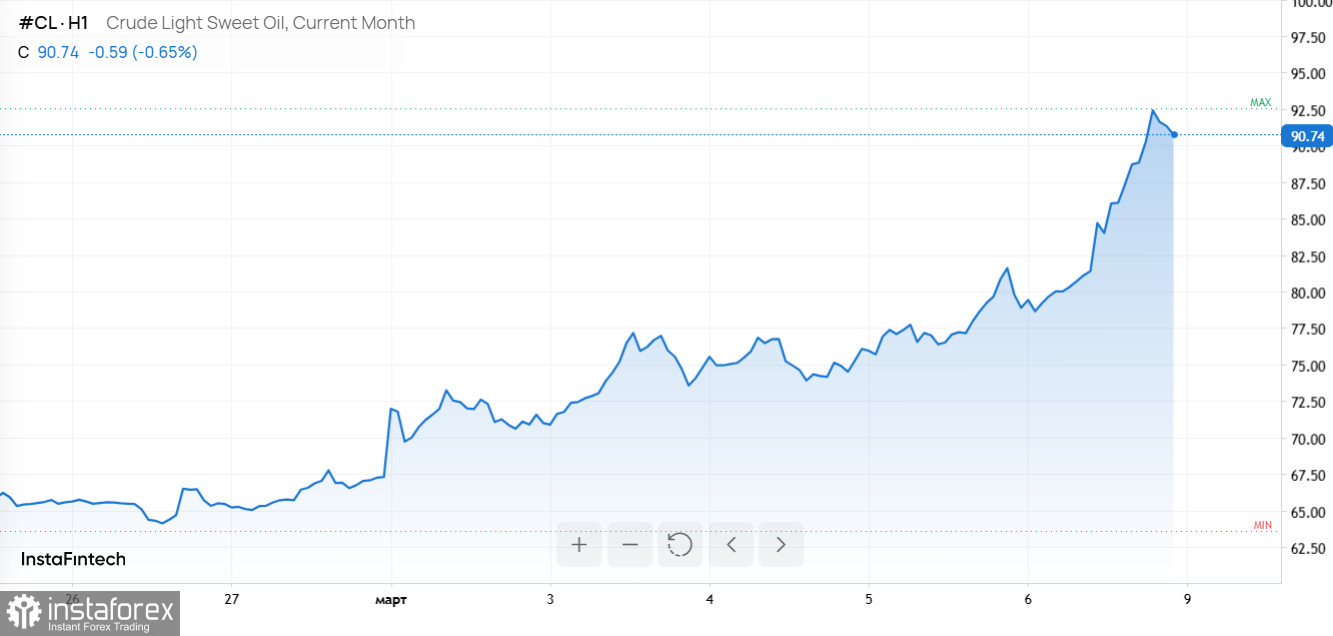Select date 6 on the time axis

pos(1027,600)
